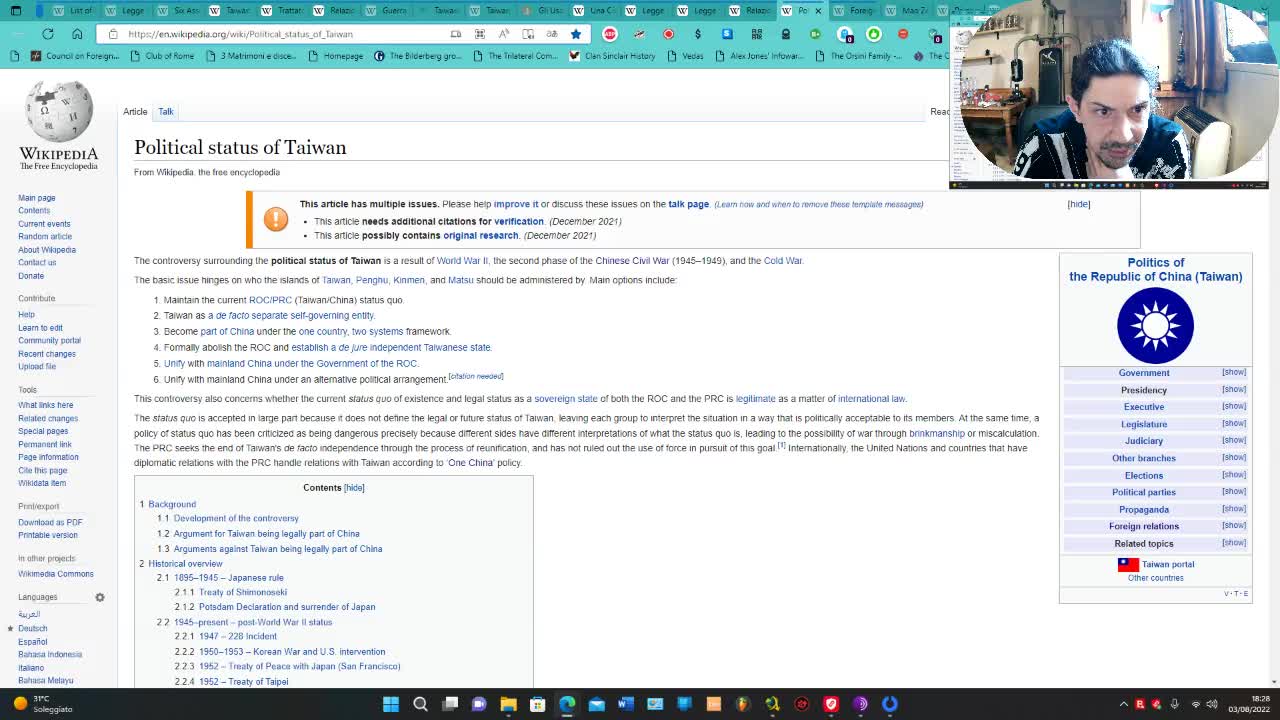Expand Judiciary section with show
The height and width of the screenshot is (720, 1280).
1233,440
